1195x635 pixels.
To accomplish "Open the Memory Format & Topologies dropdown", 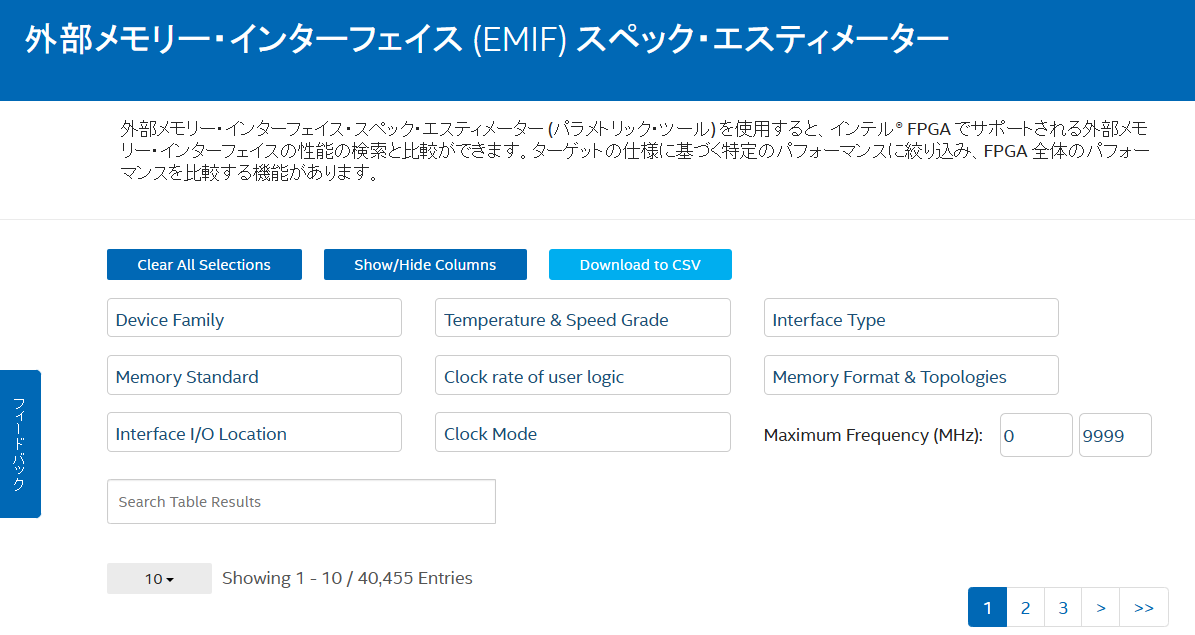I will point(911,374).
